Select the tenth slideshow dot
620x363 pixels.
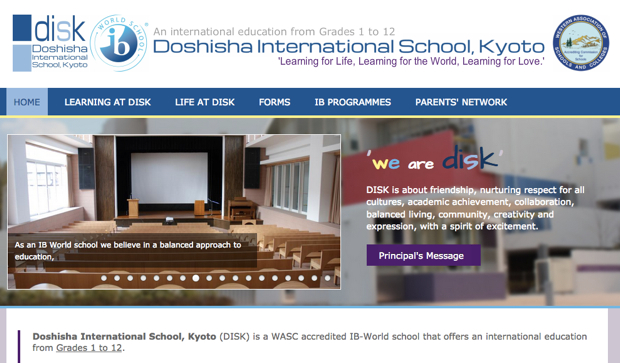(x=222, y=278)
